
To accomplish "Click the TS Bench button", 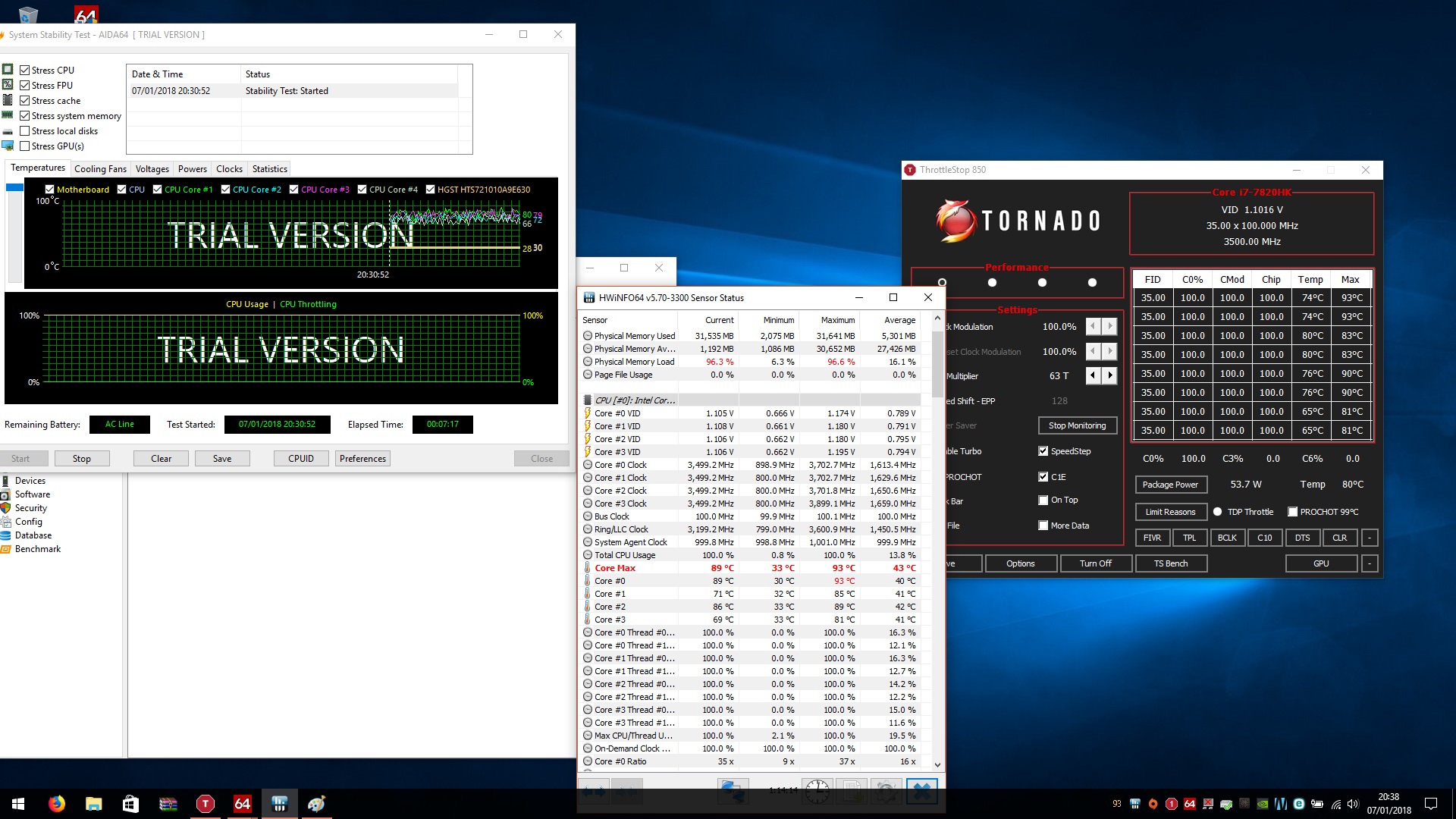I will coord(1171,563).
